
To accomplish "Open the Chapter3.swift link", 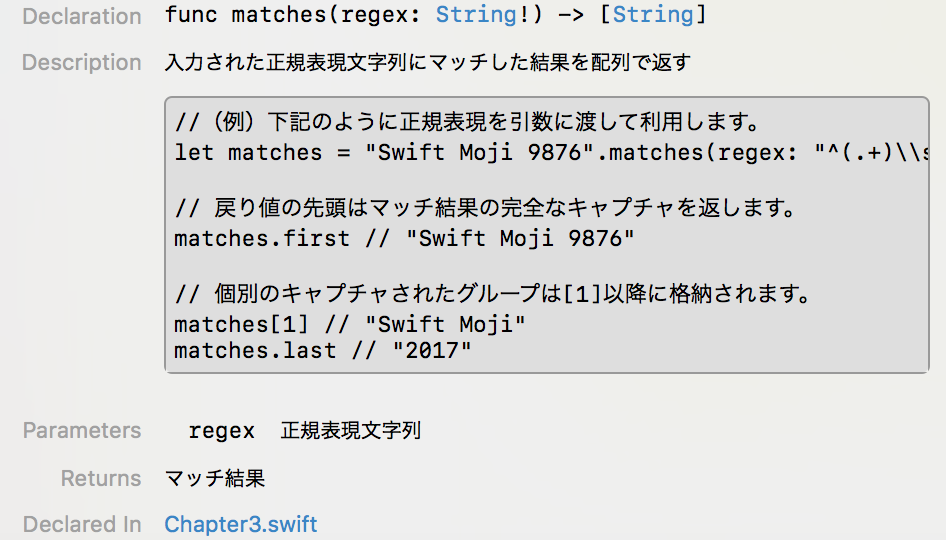I will coord(241,524).
